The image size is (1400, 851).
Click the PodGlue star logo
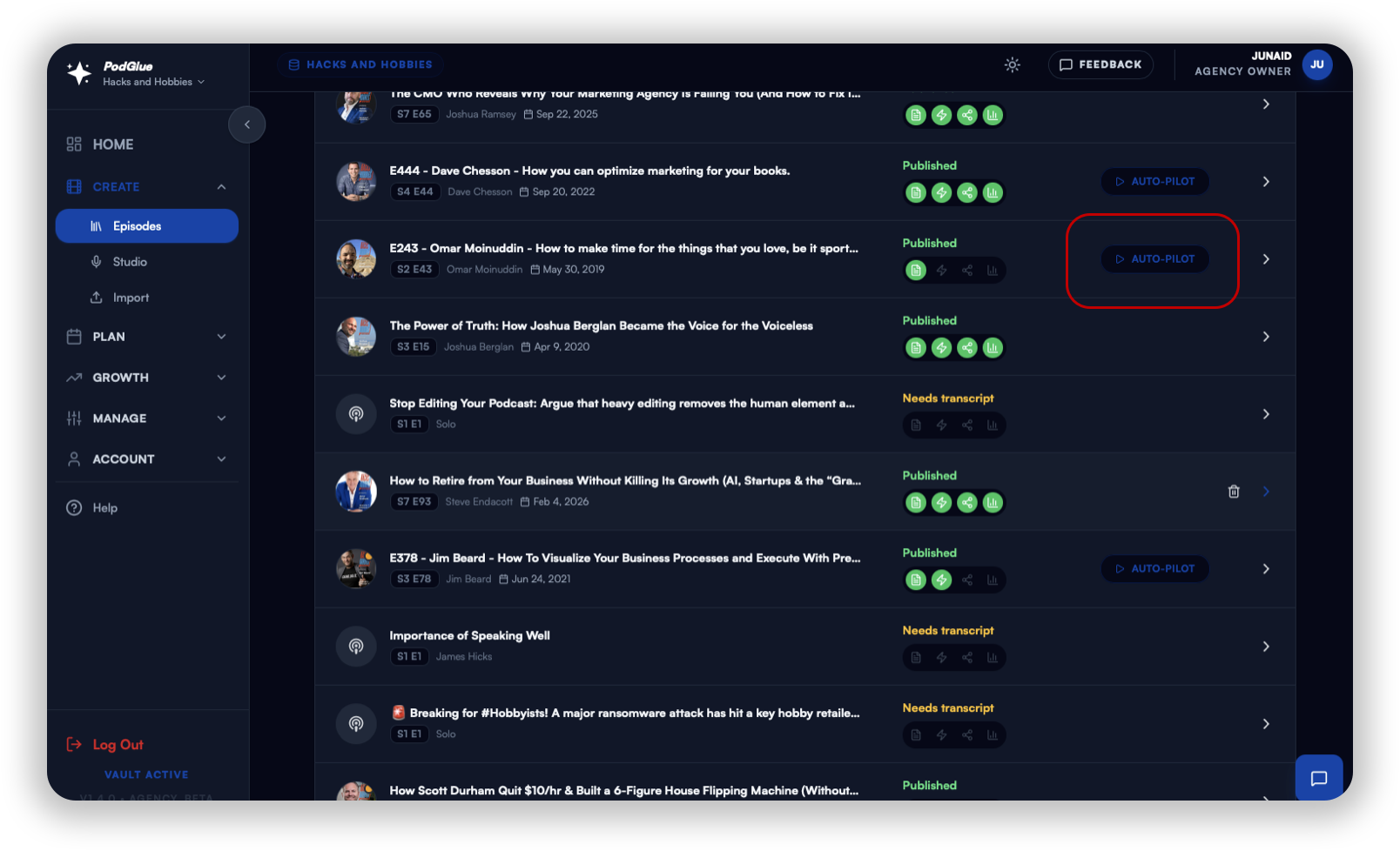point(79,73)
